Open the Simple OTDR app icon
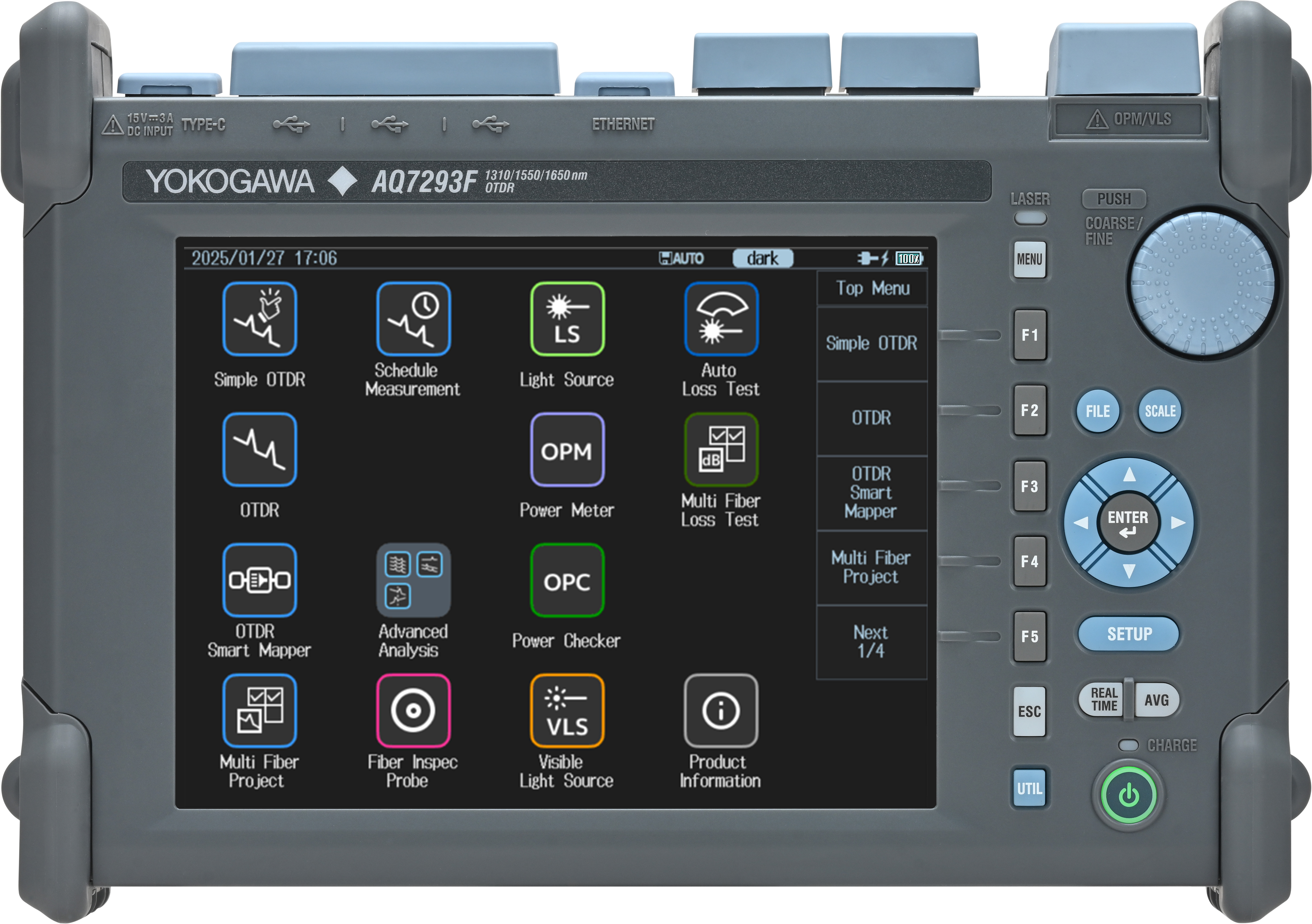1312x924 pixels. 259,319
